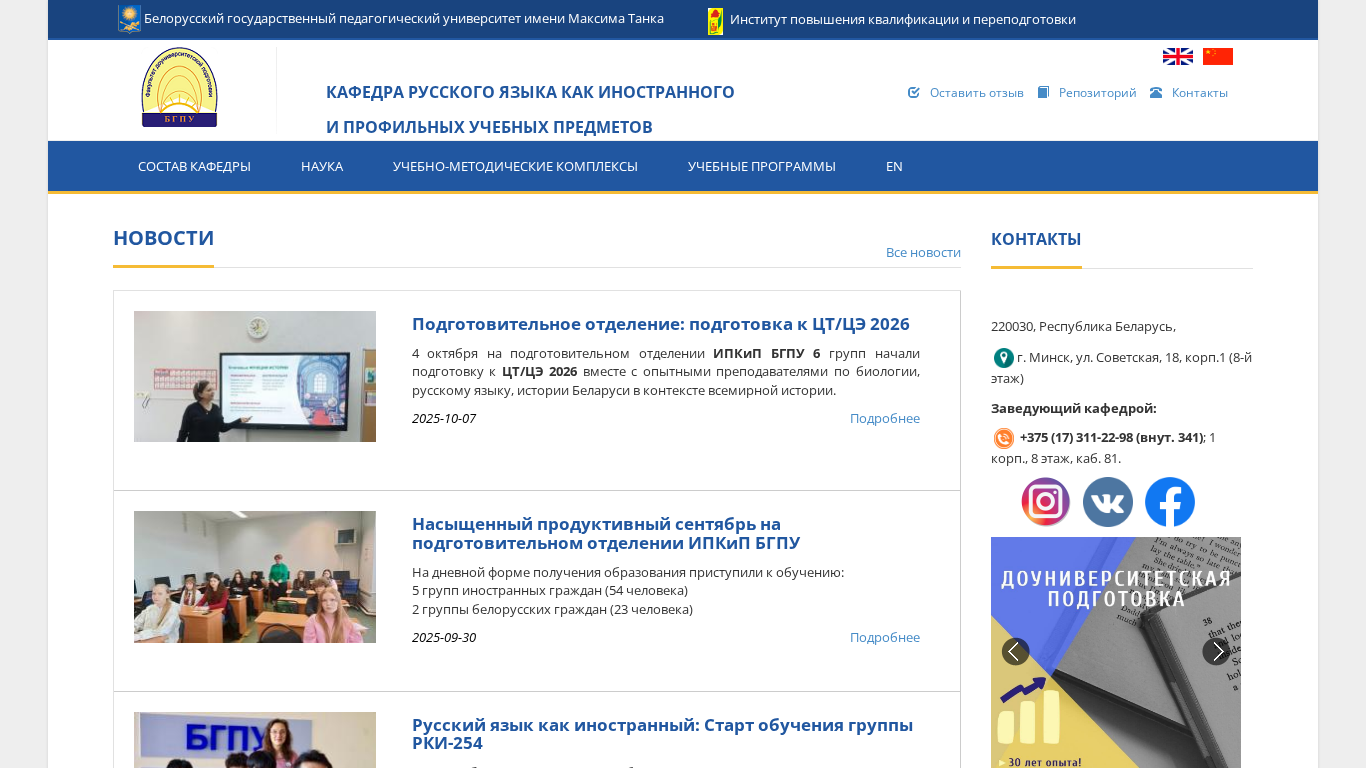1366x768 pixels.
Task: Open thumbnail of ЦТ/ЦЭ 2026 news item
Action: (255, 377)
